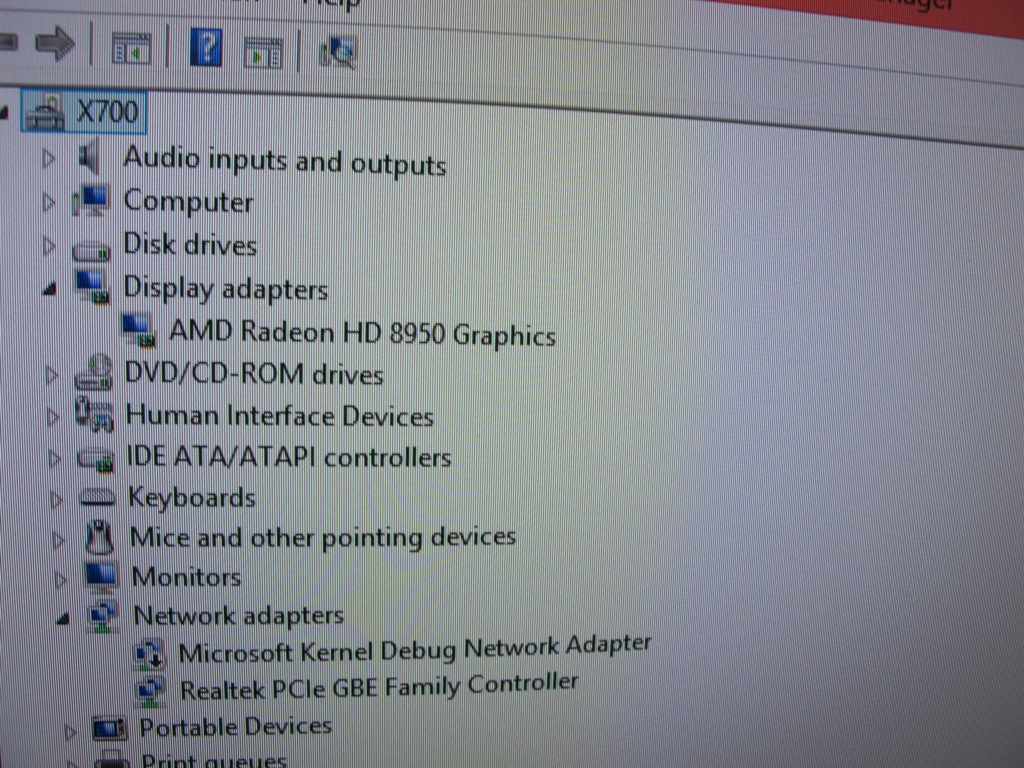Collapse the Display adapters category
The width and height of the screenshot is (1024, 768).
(x=49, y=289)
